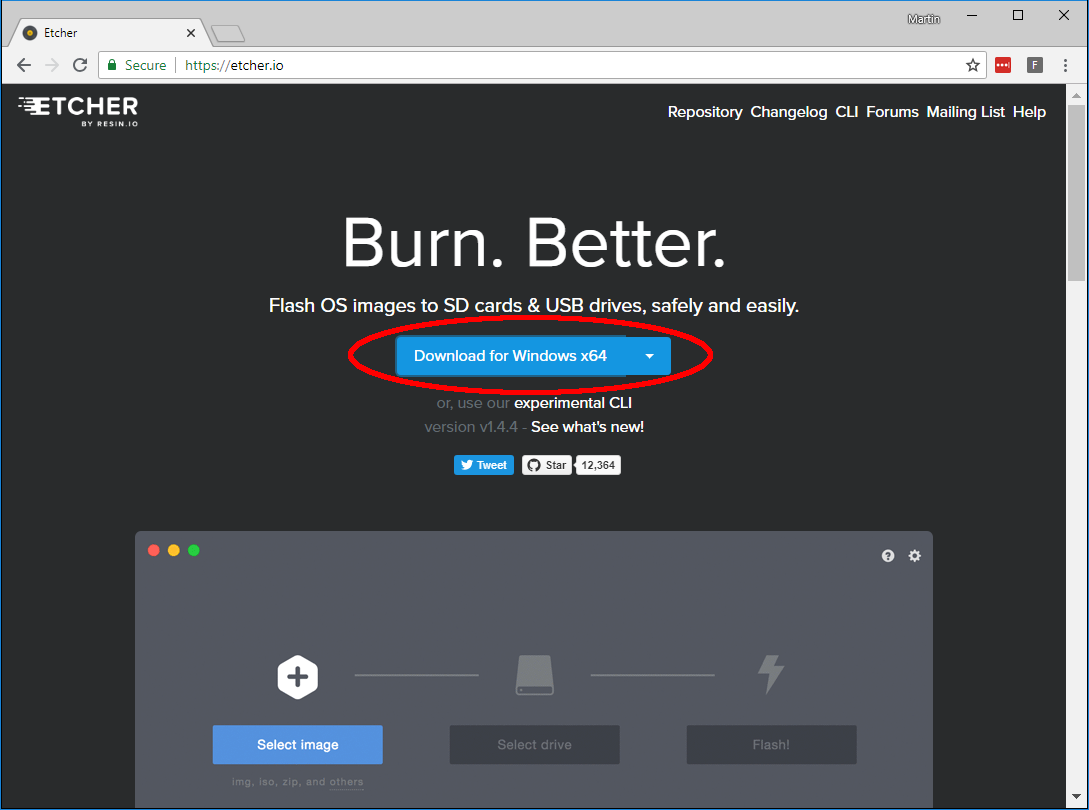The height and width of the screenshot is (810, 1089).
Task: Click Download for Windows x64 button
Action: tap(510, 356)
